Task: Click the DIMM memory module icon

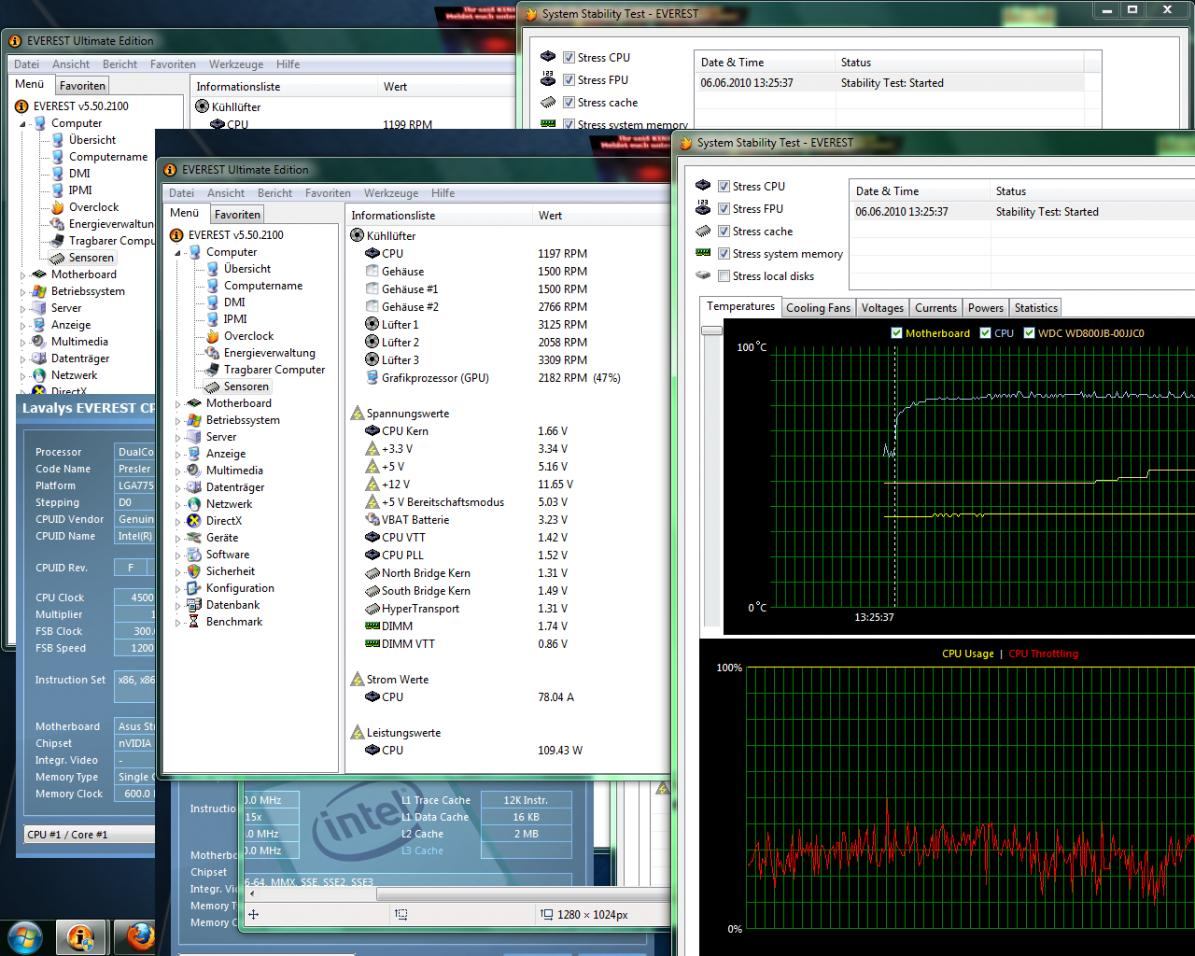Action: click(x=372, y=626)
